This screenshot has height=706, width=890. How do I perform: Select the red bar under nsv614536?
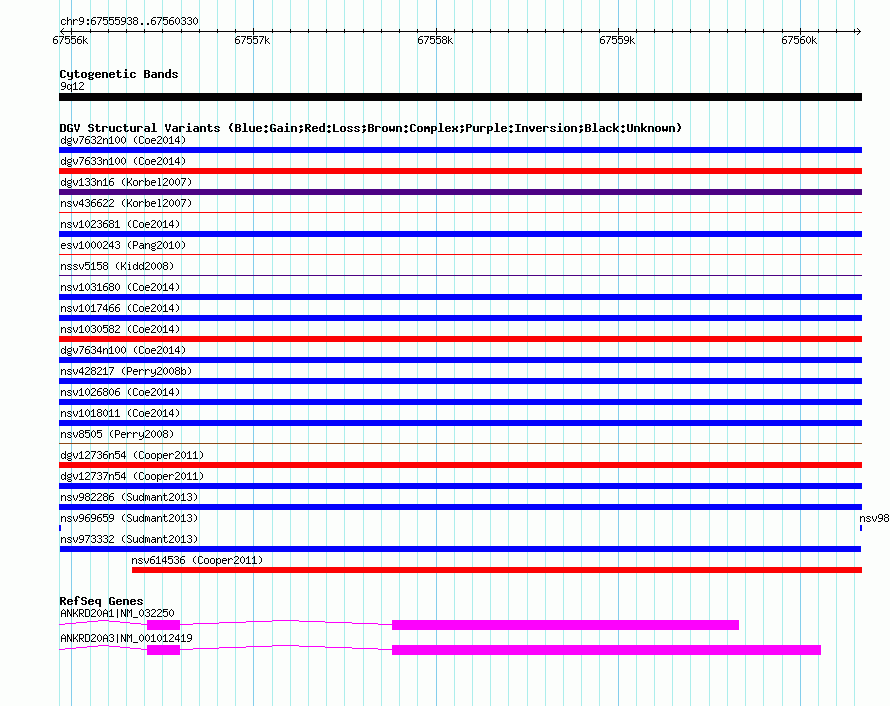497,570
